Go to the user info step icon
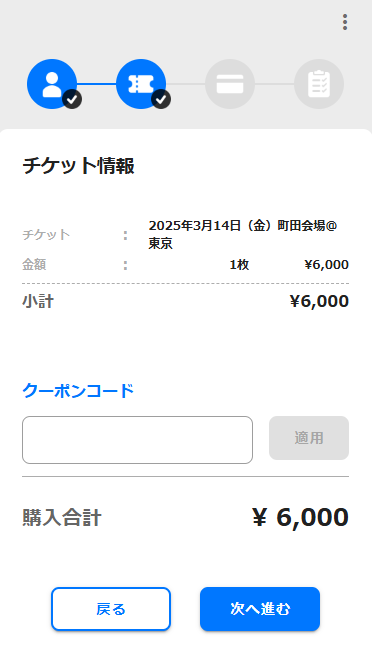This screenshot has width=372, height=665. (52, 84)
